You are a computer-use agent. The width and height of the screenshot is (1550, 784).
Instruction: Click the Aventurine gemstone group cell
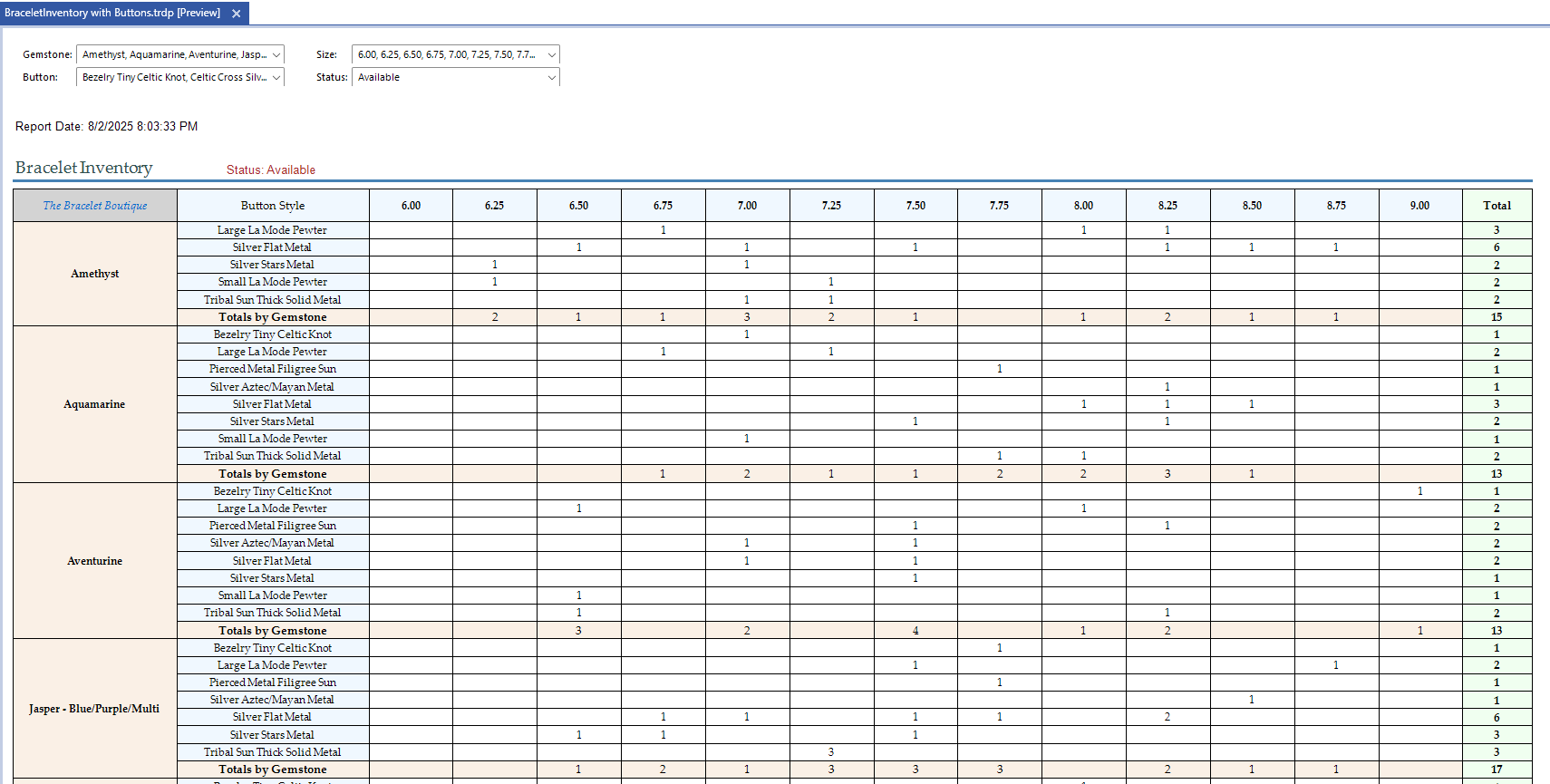click(95, 561)
